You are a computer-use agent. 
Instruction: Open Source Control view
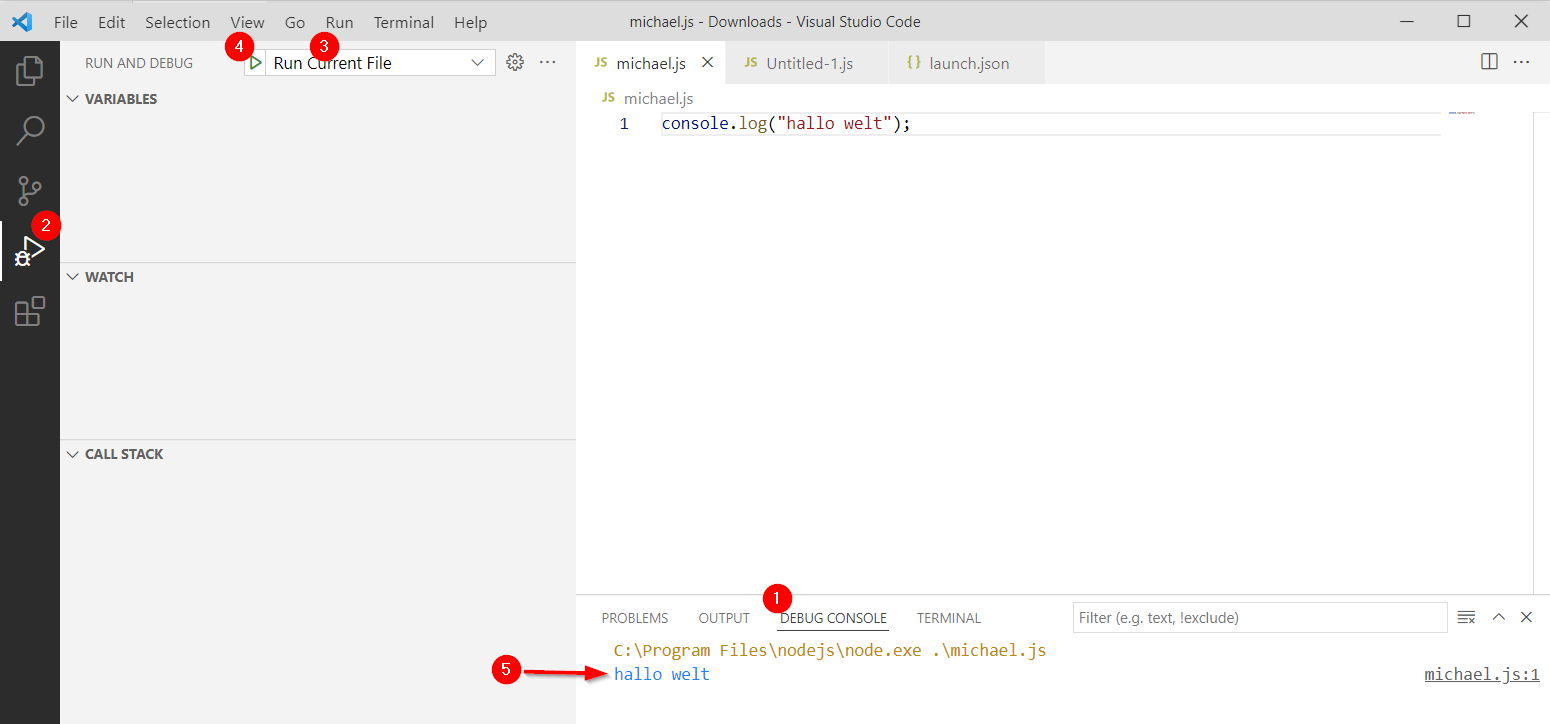[x=30, y=190]
